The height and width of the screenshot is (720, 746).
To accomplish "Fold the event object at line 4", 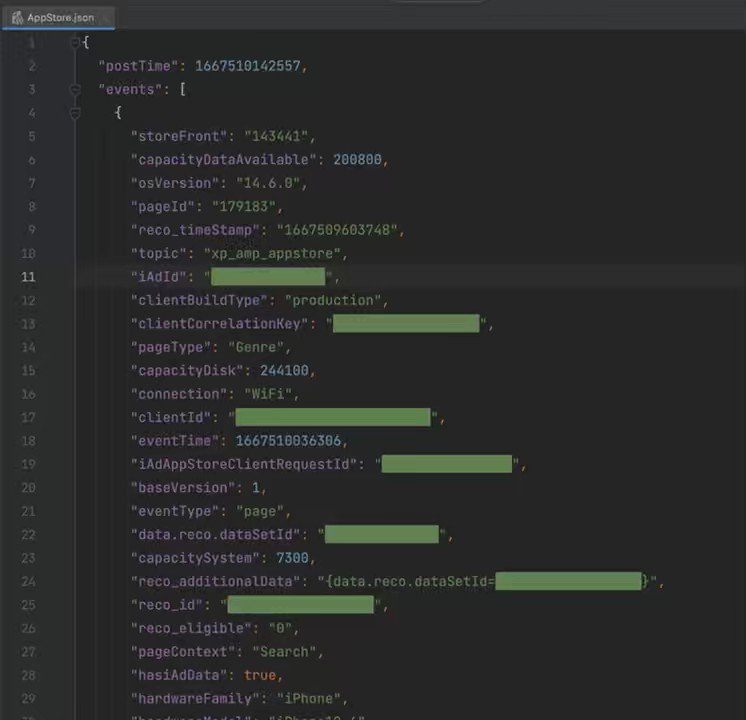I will pos(75,113).
